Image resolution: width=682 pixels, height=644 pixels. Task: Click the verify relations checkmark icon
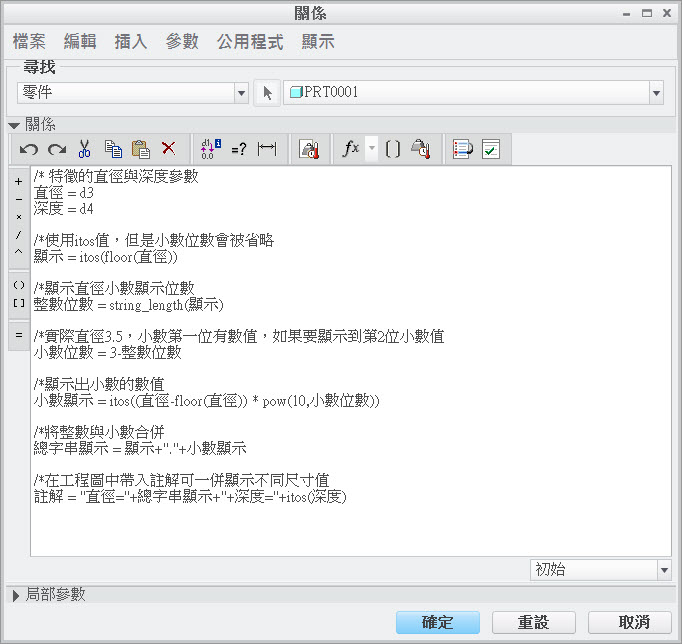point(491,149)
